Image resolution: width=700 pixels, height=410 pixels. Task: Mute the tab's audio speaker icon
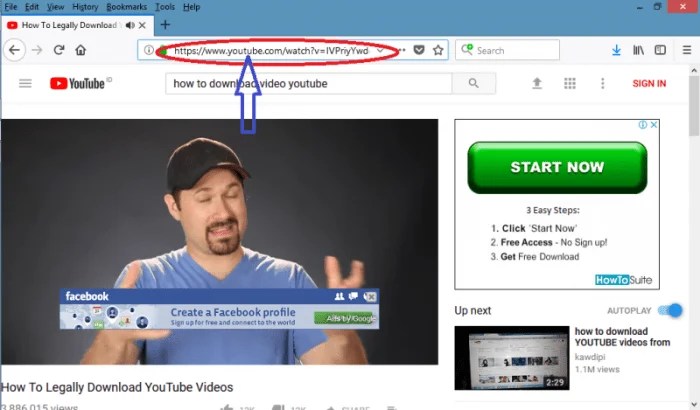[x=130, y=25]
